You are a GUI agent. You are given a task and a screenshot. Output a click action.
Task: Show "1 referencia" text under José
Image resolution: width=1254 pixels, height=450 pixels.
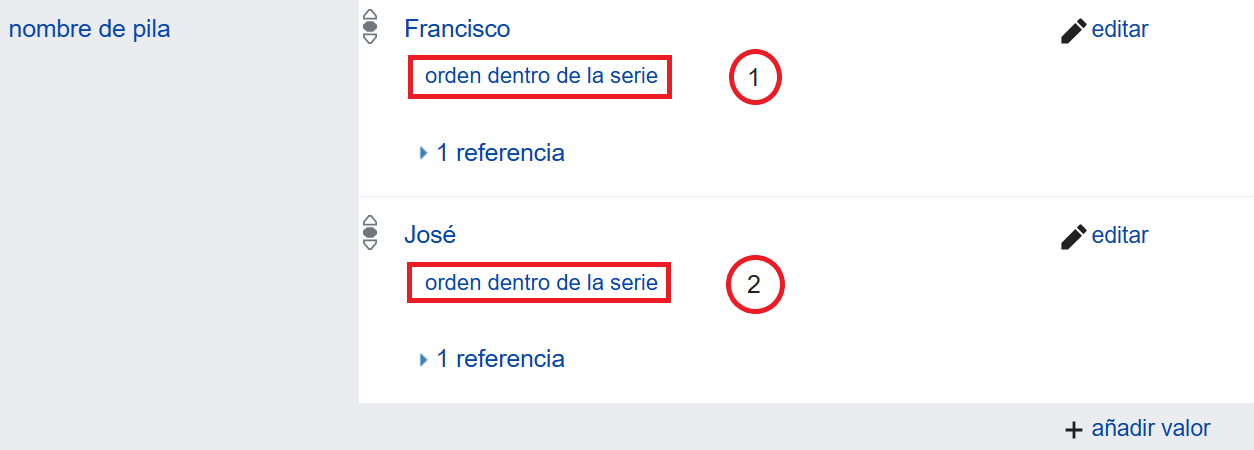pos(500,358)
